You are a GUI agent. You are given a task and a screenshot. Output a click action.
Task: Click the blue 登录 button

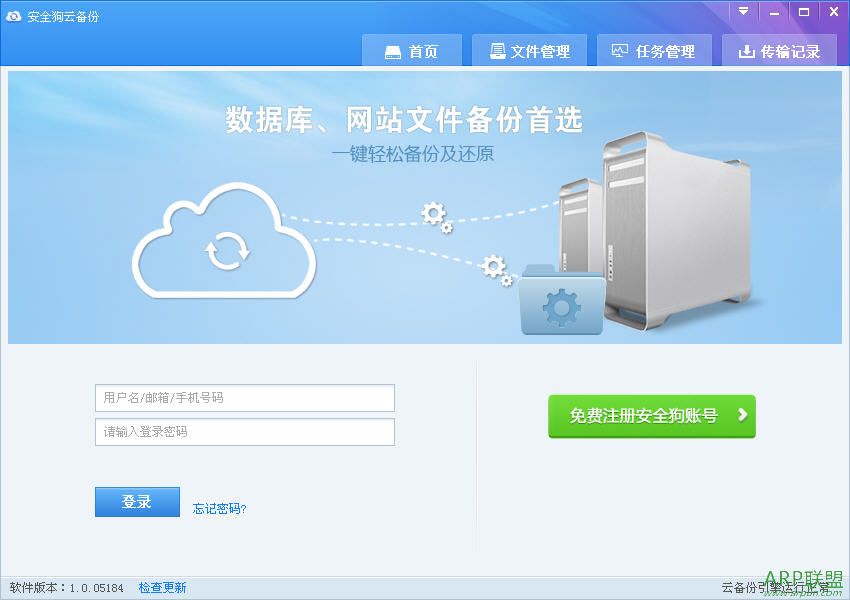click(137, 502)
